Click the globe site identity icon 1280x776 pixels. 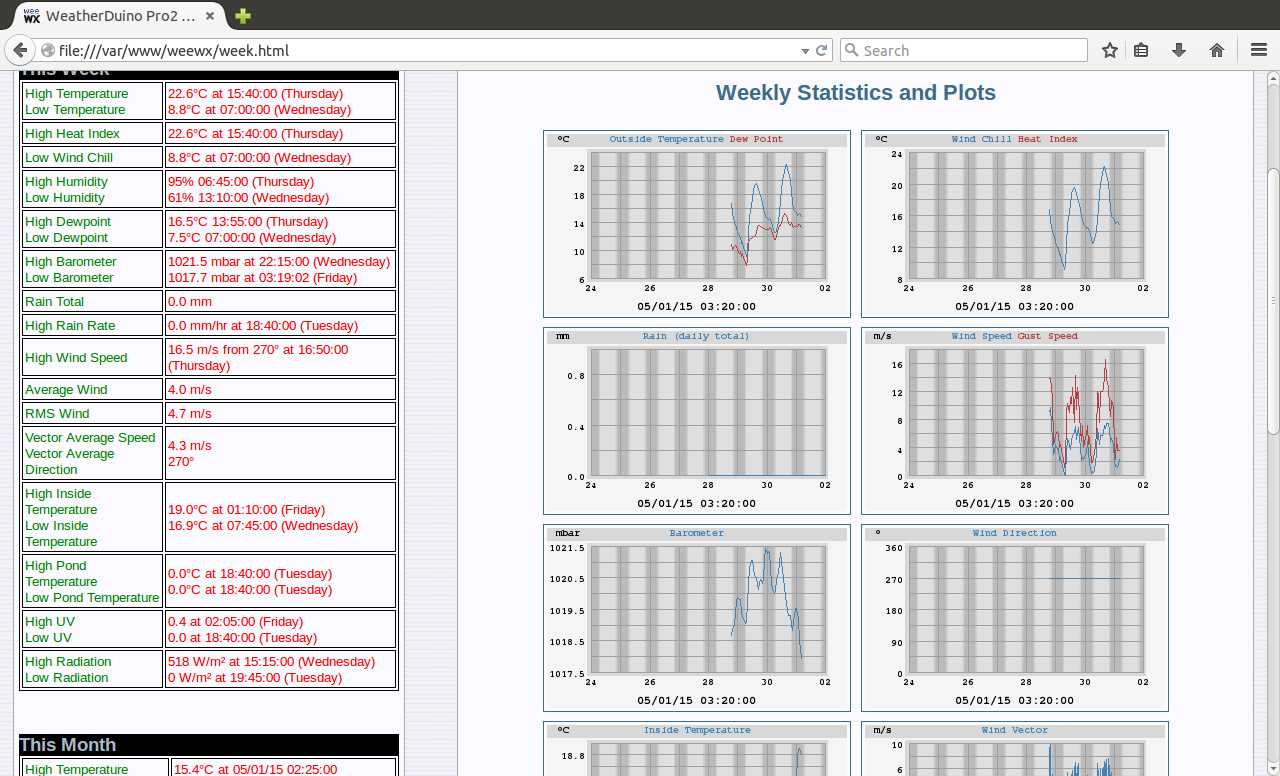coord(48,50)
